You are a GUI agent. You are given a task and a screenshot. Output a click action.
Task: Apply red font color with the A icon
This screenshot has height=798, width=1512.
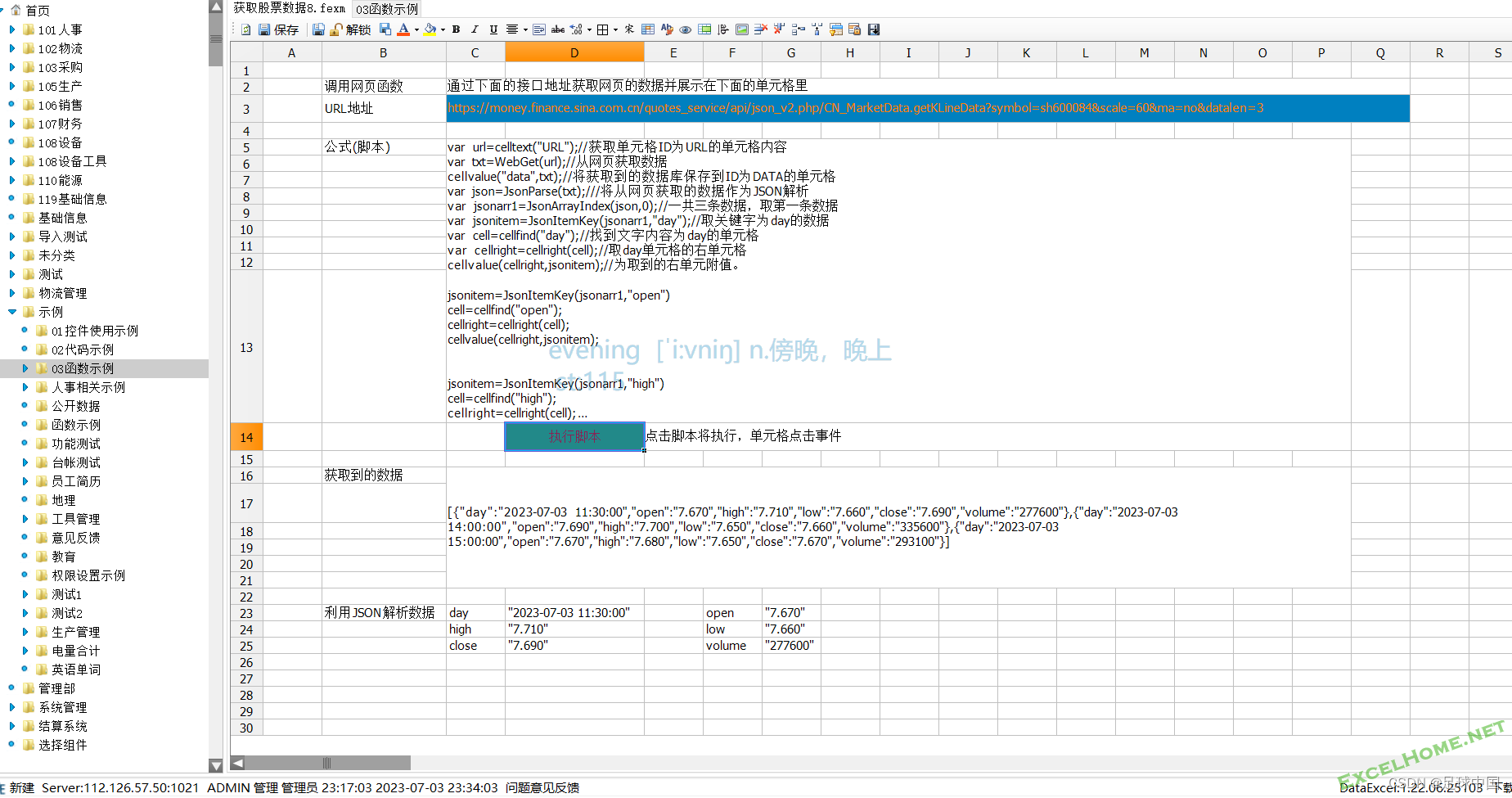click(403, 29)
